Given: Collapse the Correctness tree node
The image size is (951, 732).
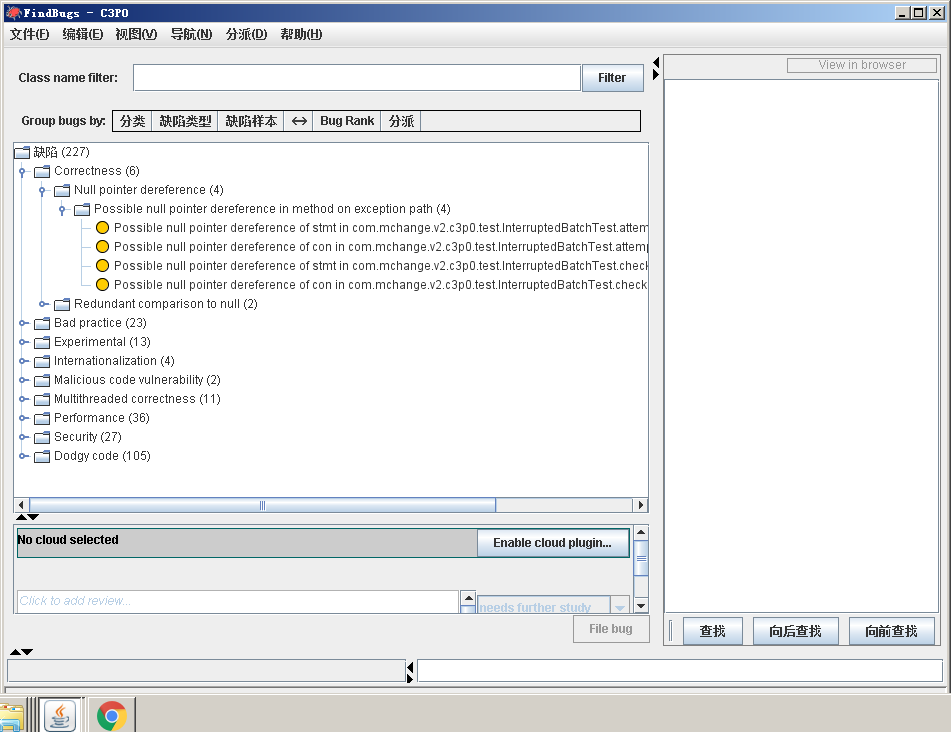Looking at the screenshot, I should pos(22,172).
